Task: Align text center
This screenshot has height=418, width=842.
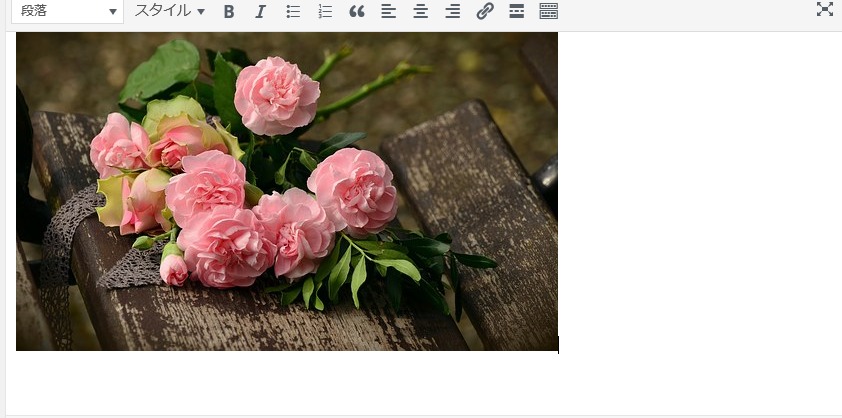Action: 420,11
